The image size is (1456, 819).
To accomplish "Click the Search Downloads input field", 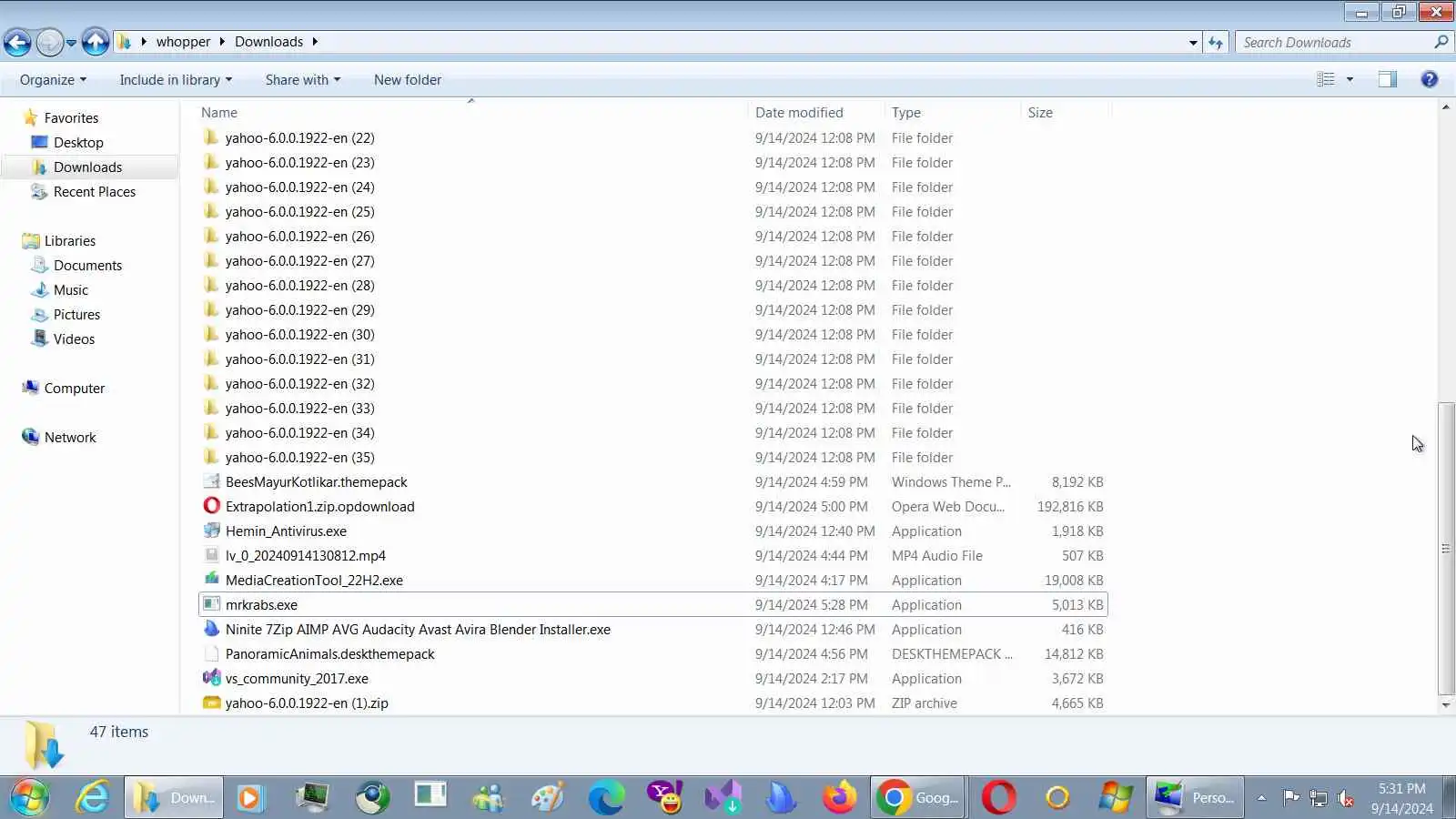I will (x=1333, y=42).
